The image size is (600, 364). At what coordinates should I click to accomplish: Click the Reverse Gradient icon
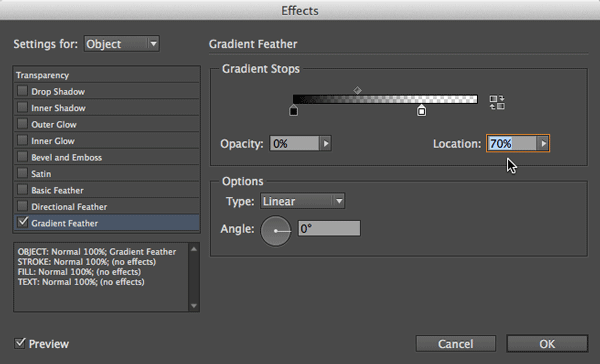pyautogui.click(x=497, y=103)
